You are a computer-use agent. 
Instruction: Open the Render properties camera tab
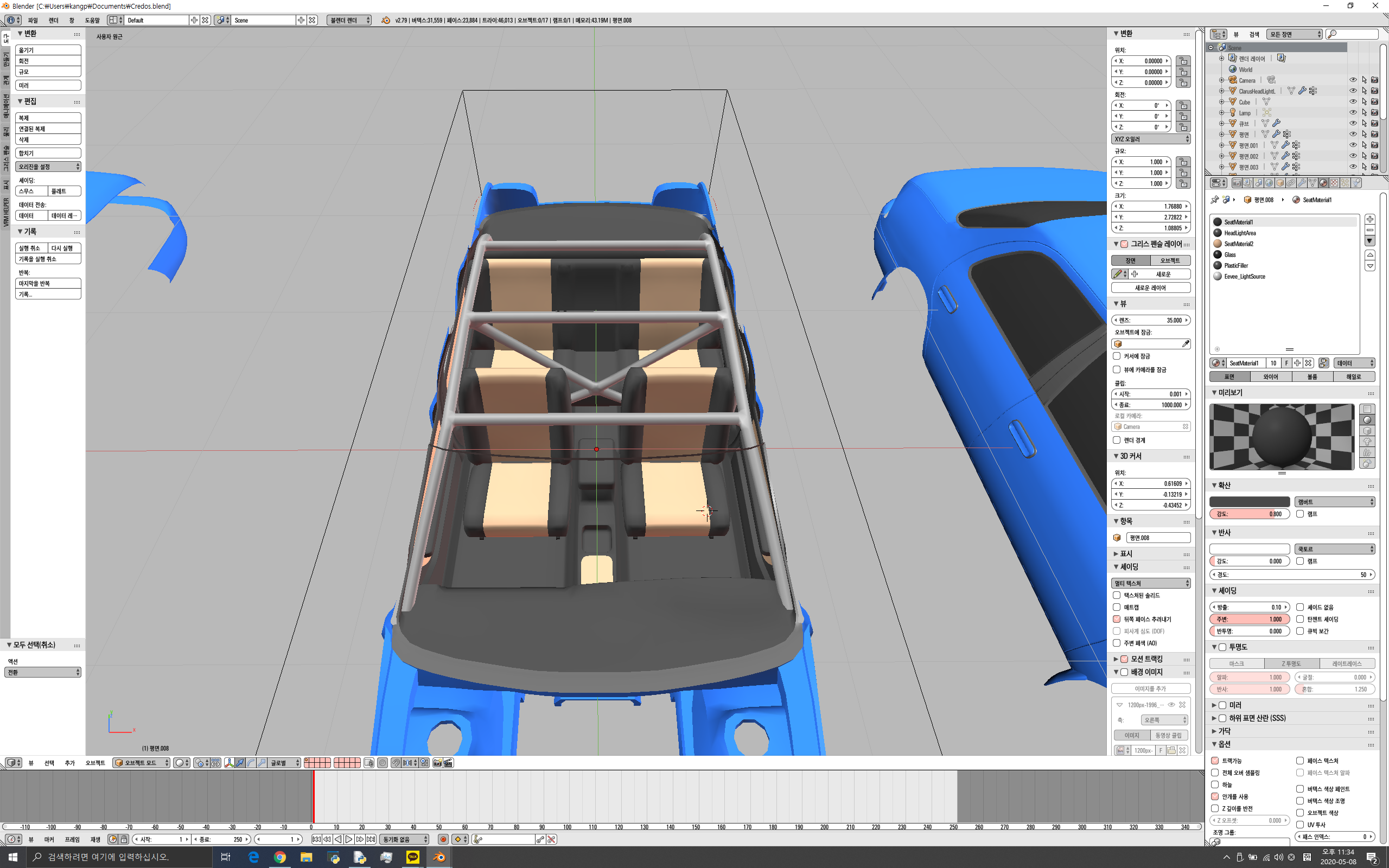coord(1237,183)
